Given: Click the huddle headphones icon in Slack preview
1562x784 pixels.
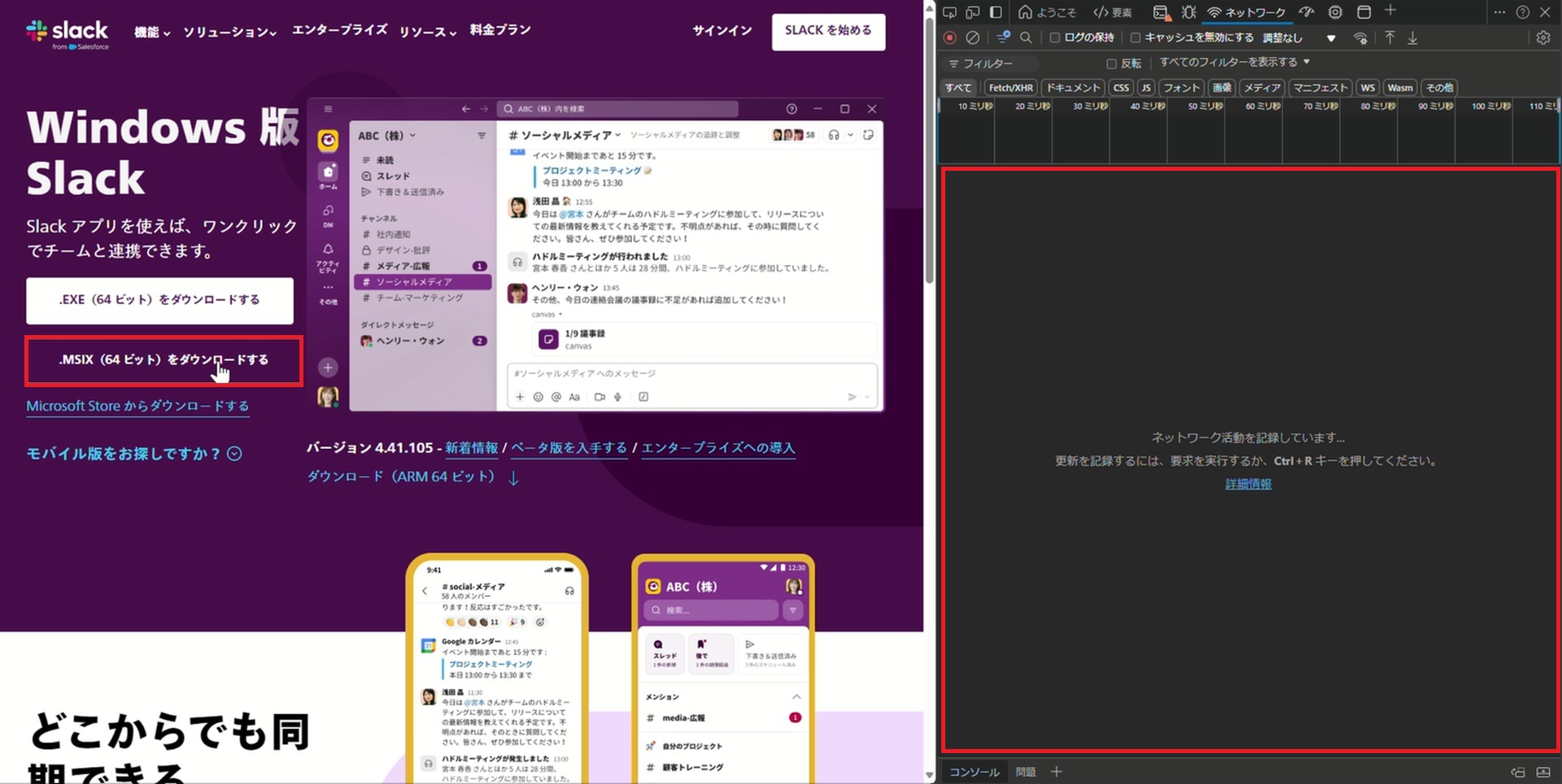Looking at the screenshot, I should 834,135.
